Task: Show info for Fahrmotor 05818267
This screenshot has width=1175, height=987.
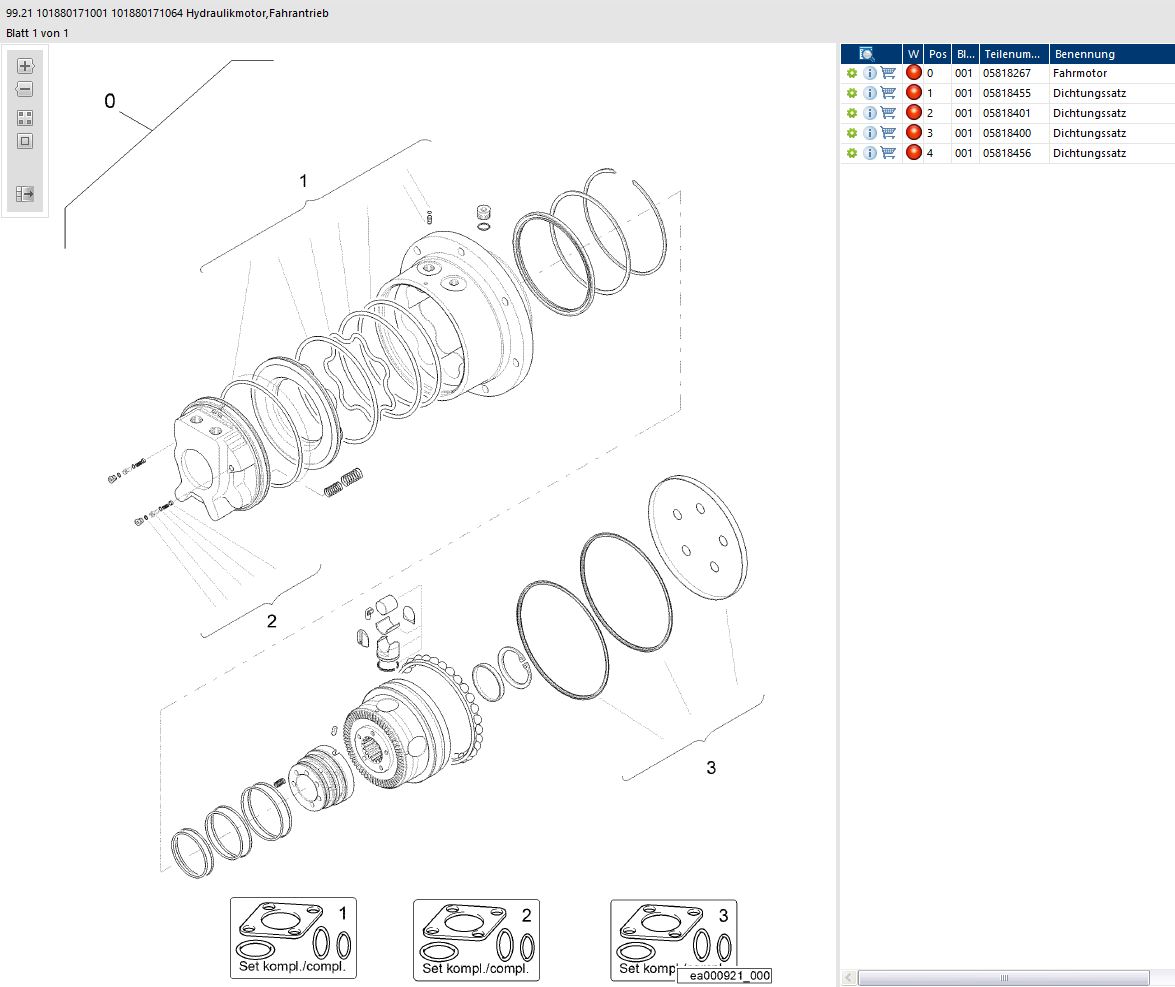Action: click(870, 73)
